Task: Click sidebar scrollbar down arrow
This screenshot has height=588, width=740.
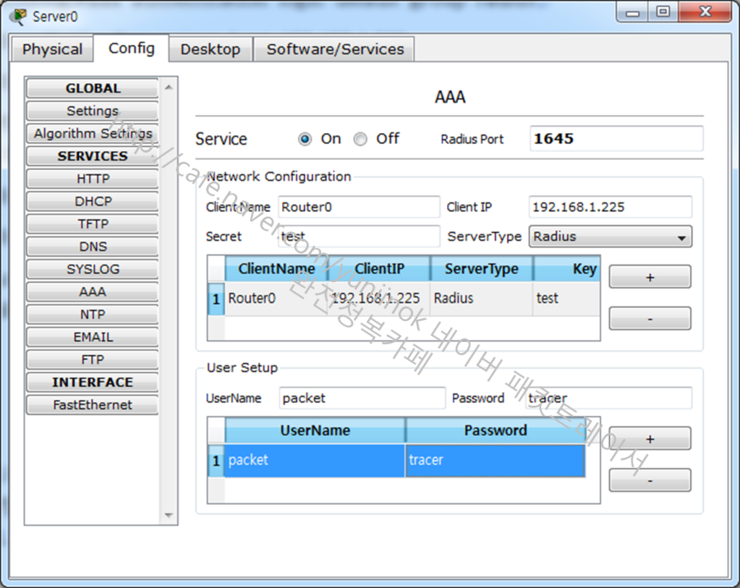Action: [168, 515]
